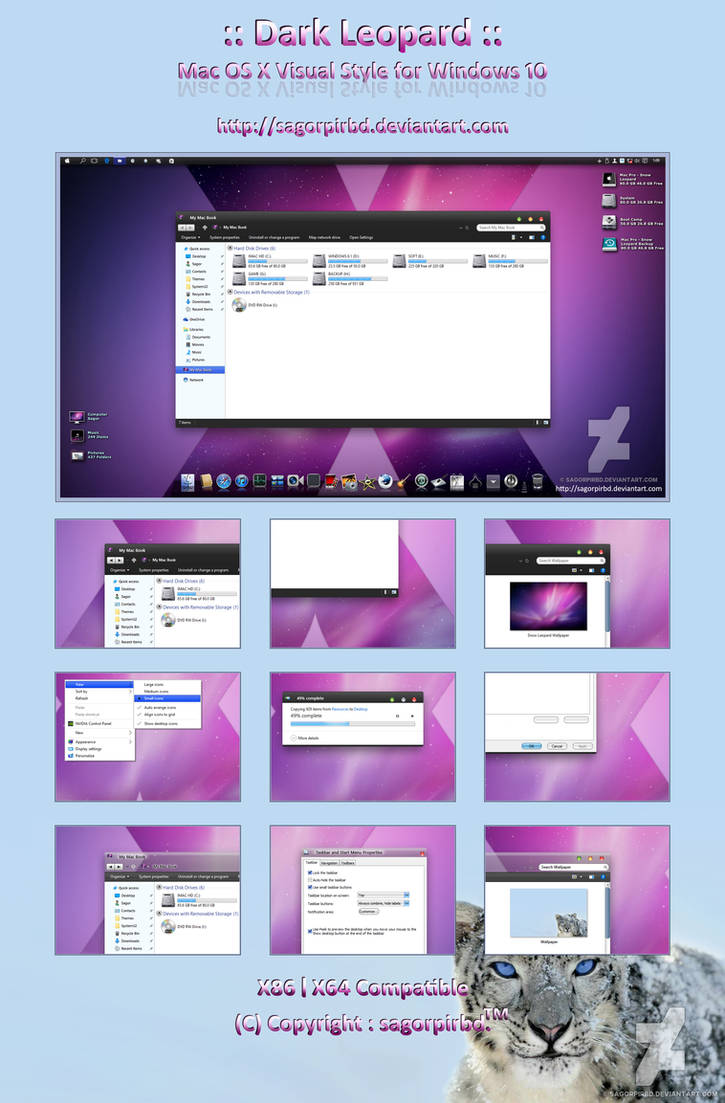Click Cancel in the dialog buttons preview
The image size is (725, 1103).
click(x=557, y=746)
